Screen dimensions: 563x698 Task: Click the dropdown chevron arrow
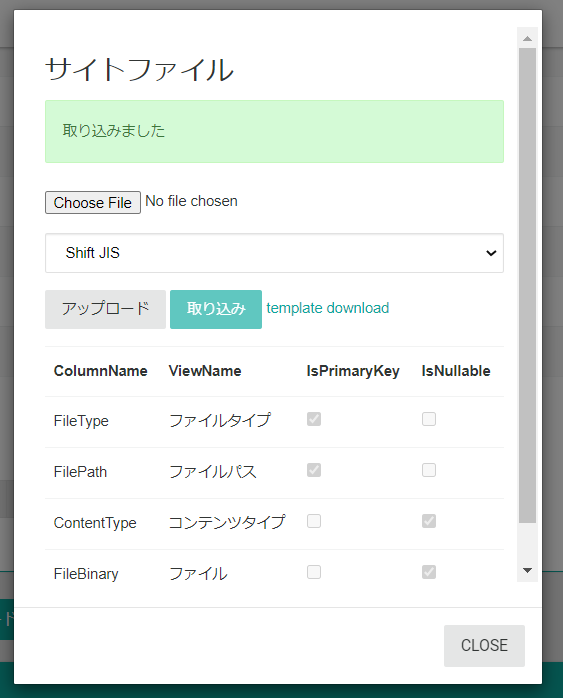pyautogui.click(x=491, y=253)
